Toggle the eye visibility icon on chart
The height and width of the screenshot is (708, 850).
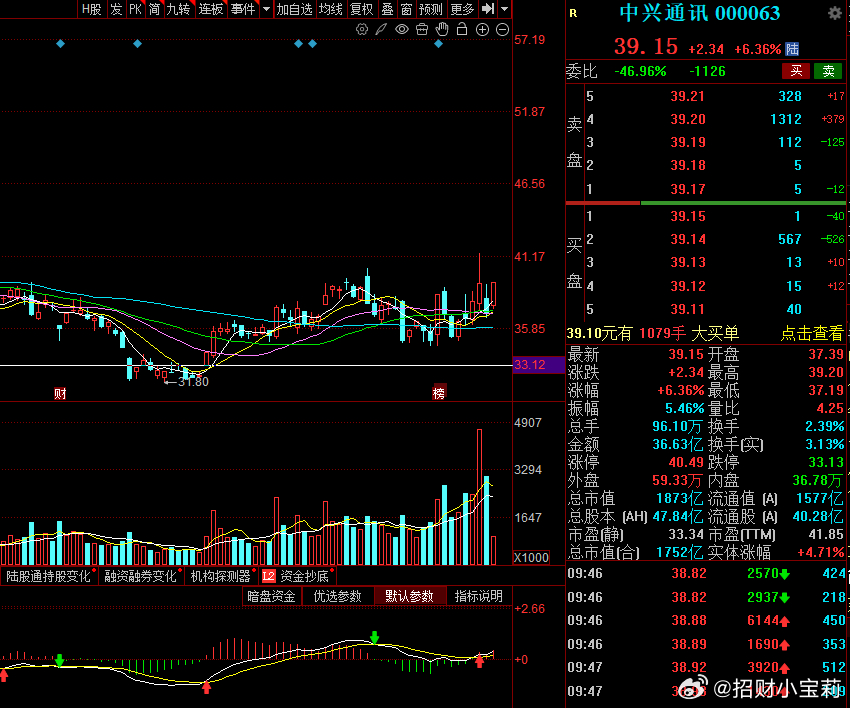402,29
